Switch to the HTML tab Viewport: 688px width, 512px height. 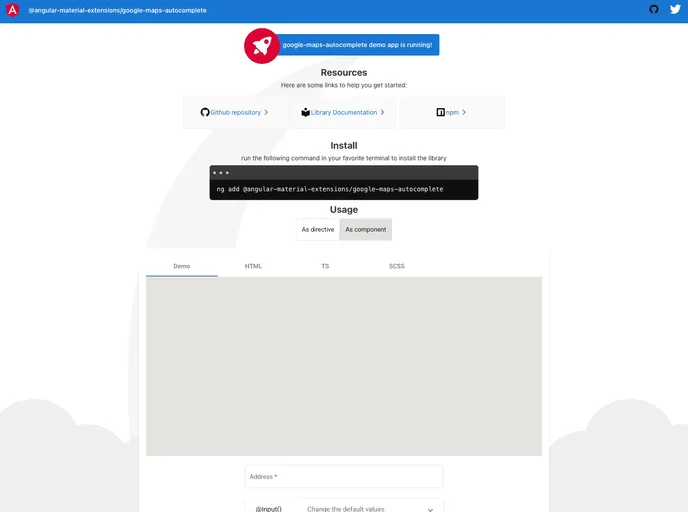pos(253,266)
